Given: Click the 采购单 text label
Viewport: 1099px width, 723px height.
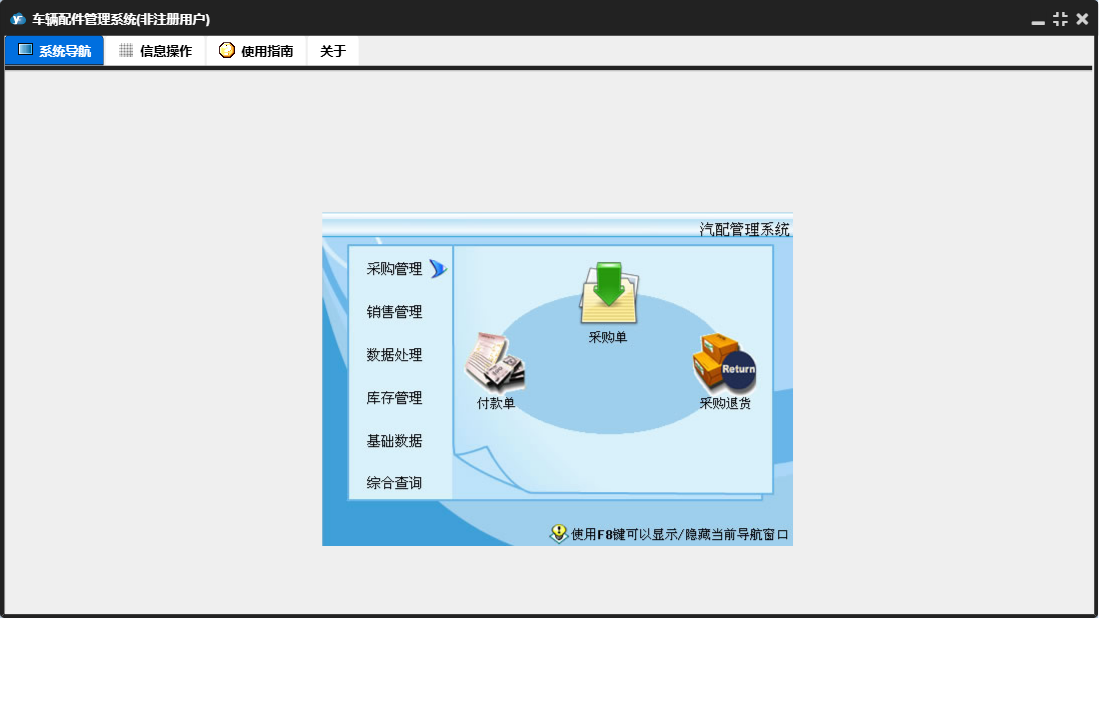Looking at the screenshot, I should tap(608, 338).
